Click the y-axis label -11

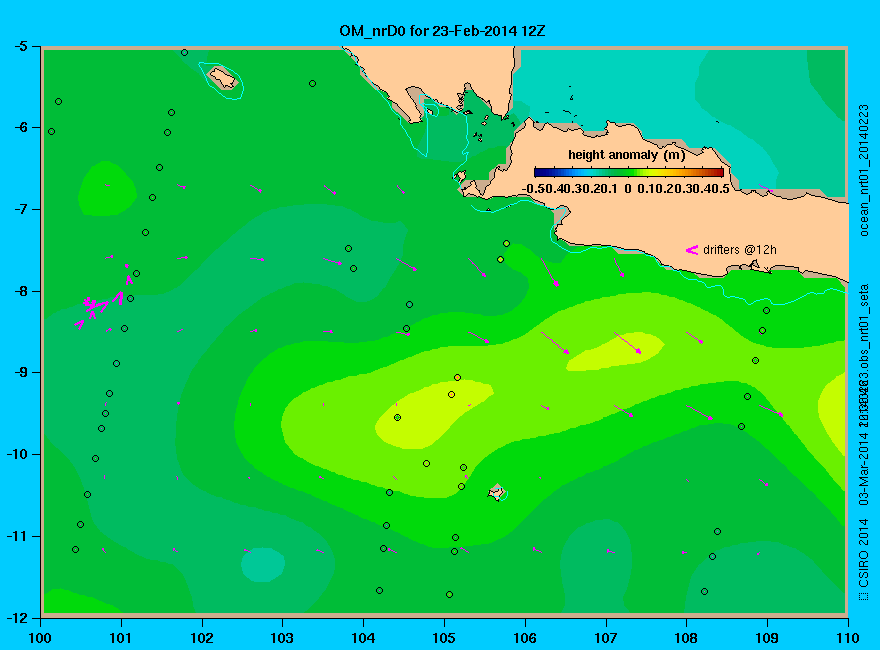pyautogui.click(x=17, y=536)
